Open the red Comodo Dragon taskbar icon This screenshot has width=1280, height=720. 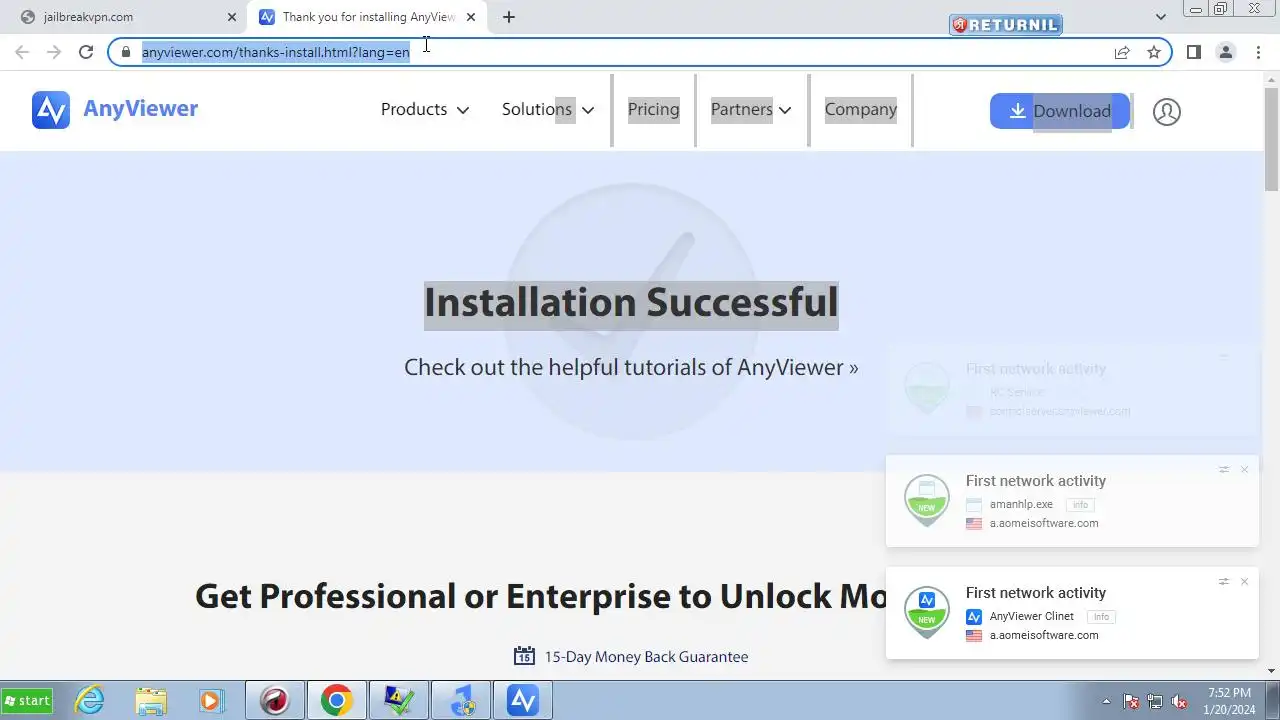(275, 701)
